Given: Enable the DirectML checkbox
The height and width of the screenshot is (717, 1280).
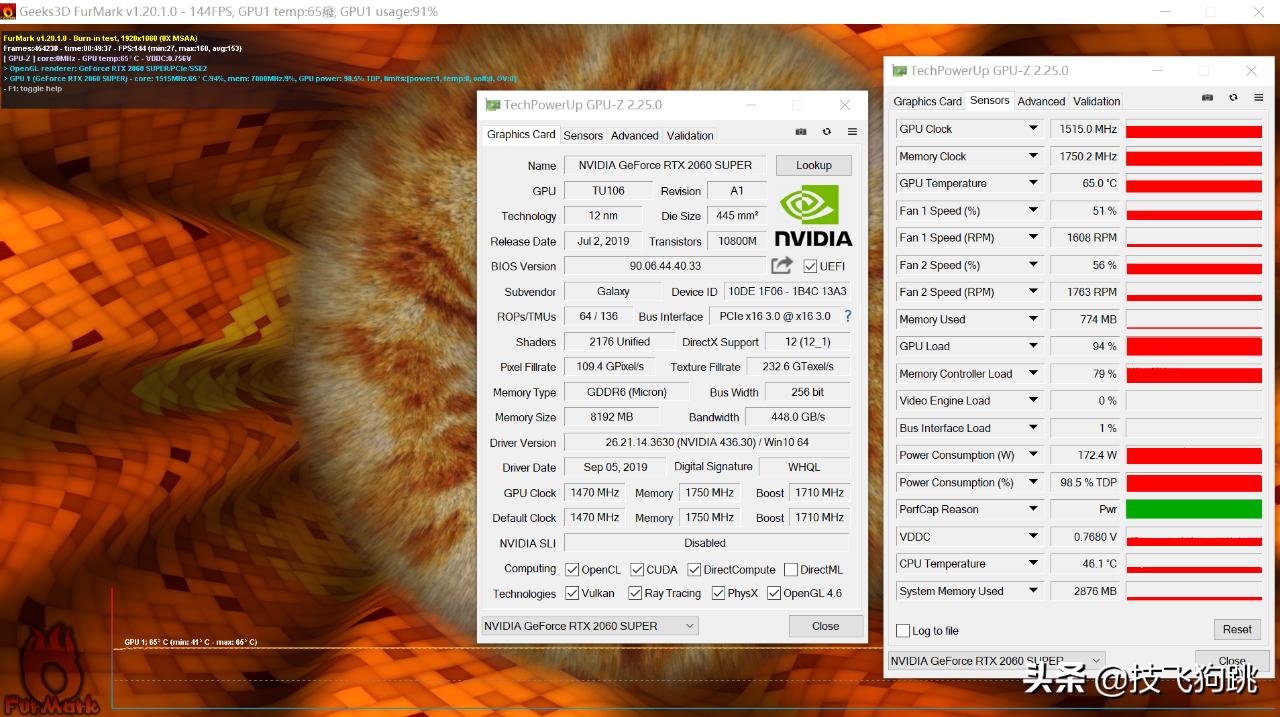Looking at the screenshot, I should coord(791,570).
